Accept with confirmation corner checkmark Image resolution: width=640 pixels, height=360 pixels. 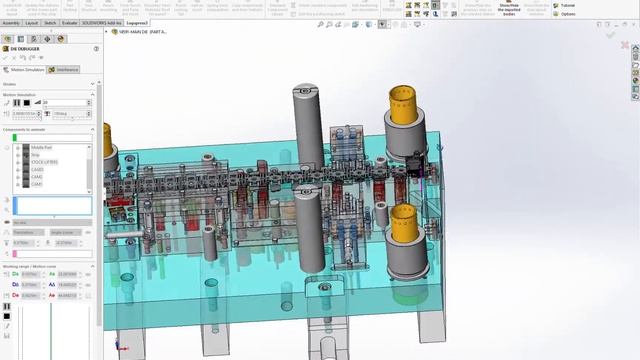[x=611, y=35]
